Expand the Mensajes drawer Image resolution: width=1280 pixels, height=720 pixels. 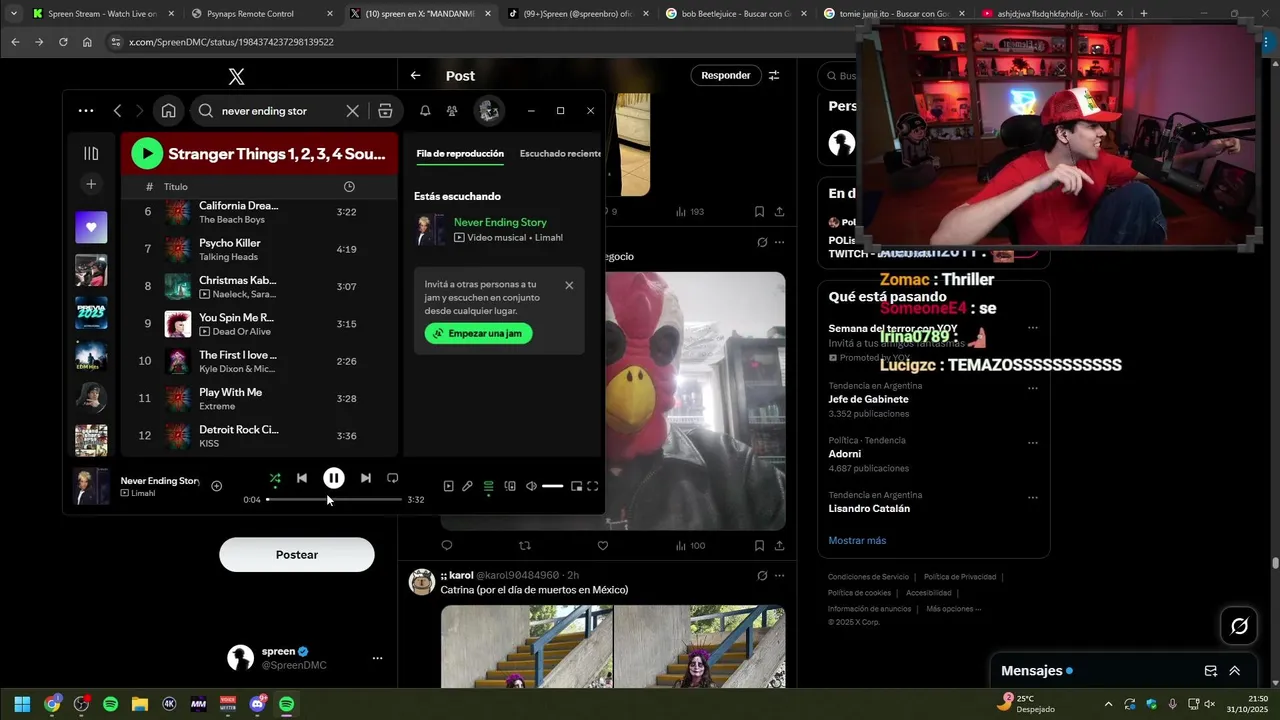pos(1234,671)
